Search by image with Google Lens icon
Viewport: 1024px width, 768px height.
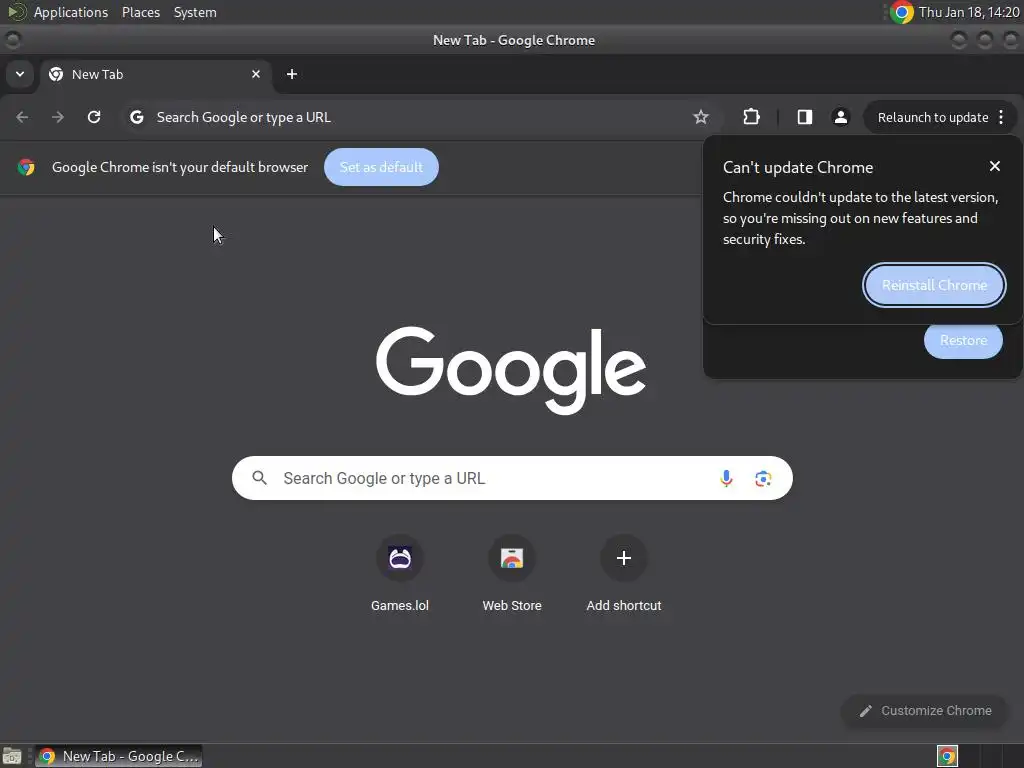tap(763, 479)
